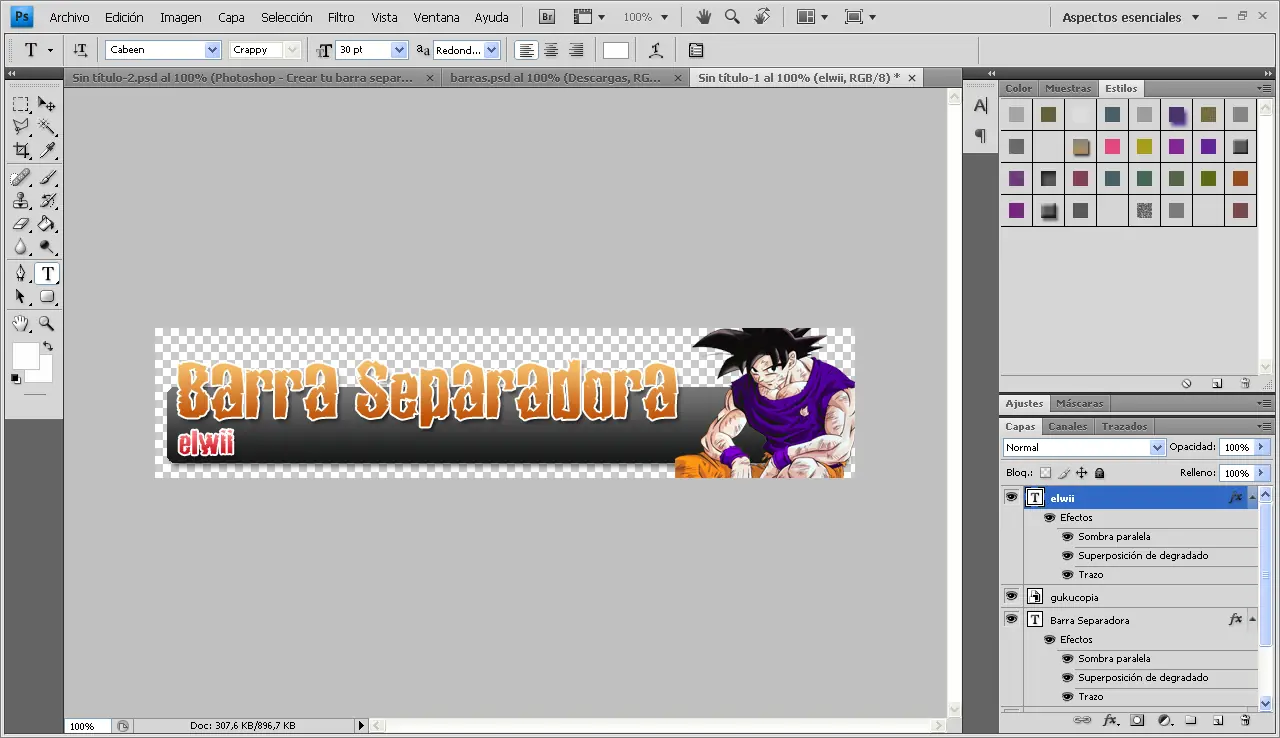Collapse the effects of elwii layer

(1252, 497)
